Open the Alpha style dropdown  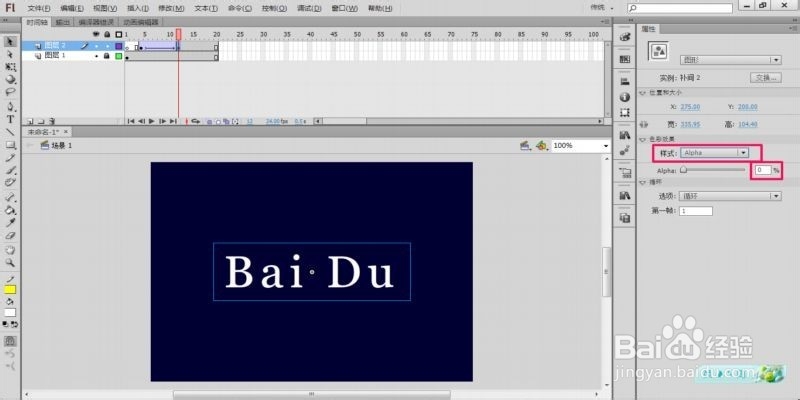pyautogui.click(x=714, y=153)
